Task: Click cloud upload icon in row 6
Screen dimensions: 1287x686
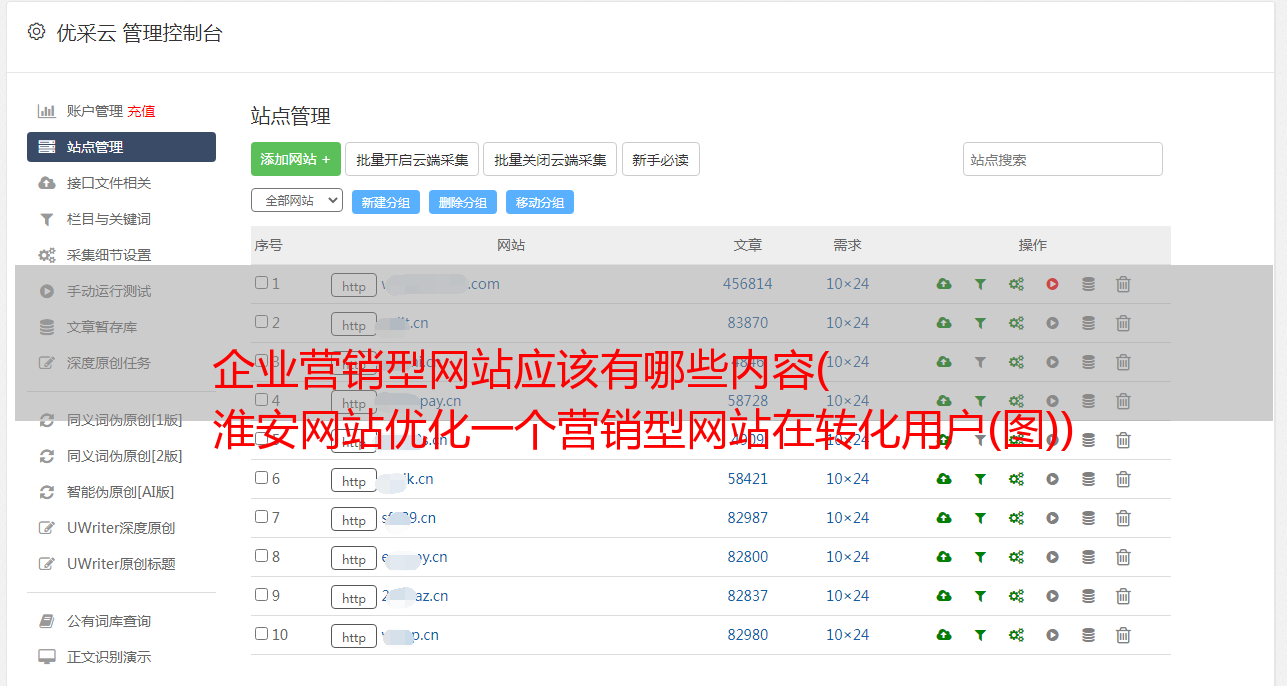Action: 944,479
